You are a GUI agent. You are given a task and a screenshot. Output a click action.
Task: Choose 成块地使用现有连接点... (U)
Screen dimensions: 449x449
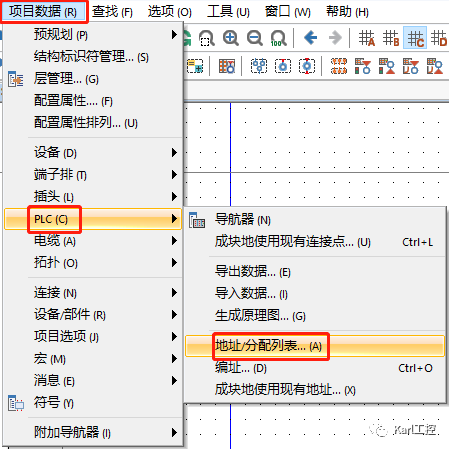(x=315, y=242)
